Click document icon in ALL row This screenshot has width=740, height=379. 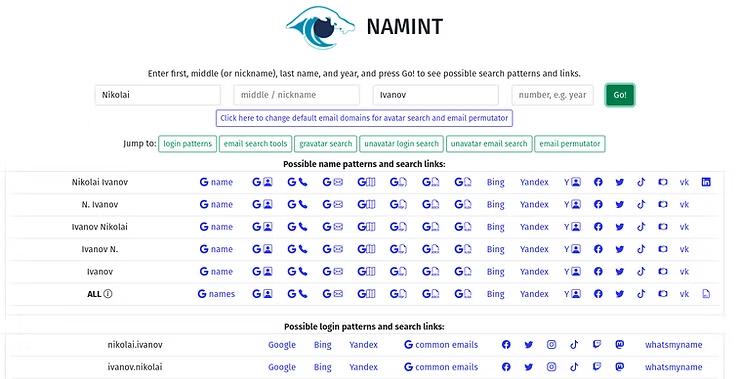pyautogui.click(x=706, y=294)
